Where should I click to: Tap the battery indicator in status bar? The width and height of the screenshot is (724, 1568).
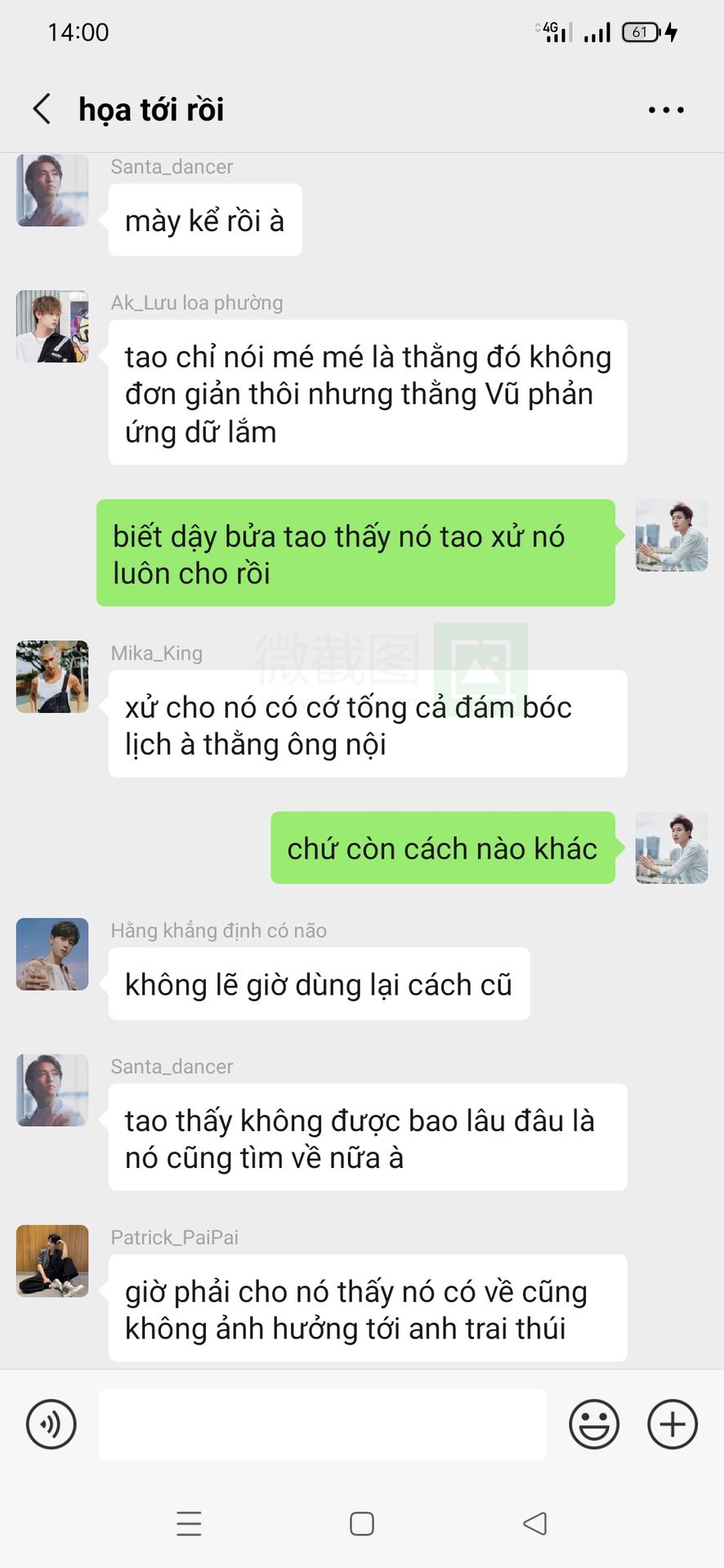tap(642, 33)
